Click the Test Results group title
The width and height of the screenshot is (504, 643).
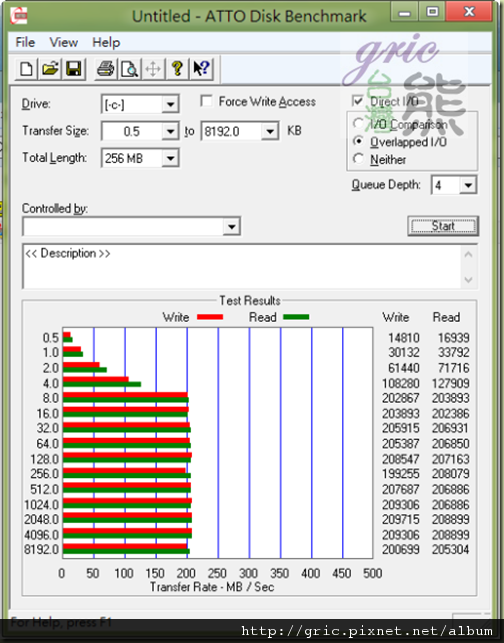pos(250,301)
